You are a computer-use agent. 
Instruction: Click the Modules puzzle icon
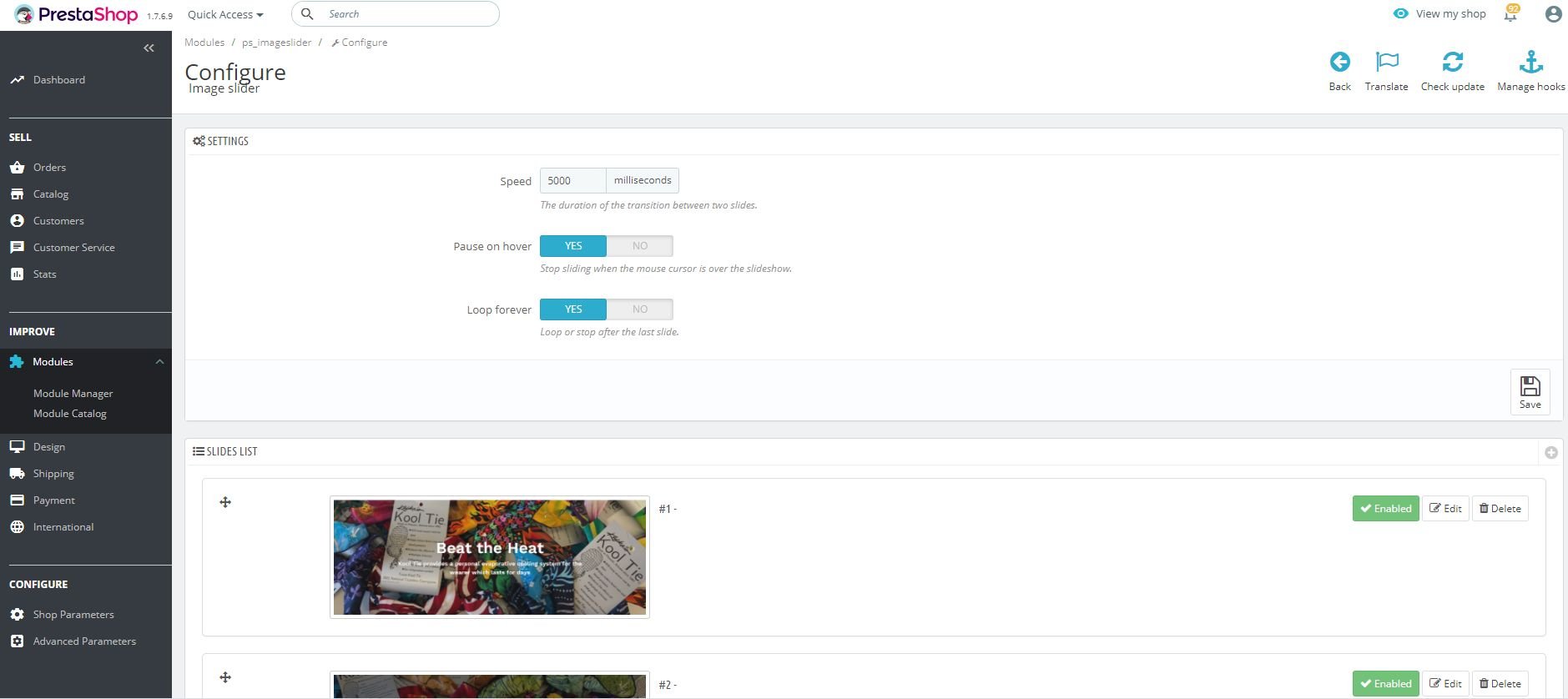point(17,362)
